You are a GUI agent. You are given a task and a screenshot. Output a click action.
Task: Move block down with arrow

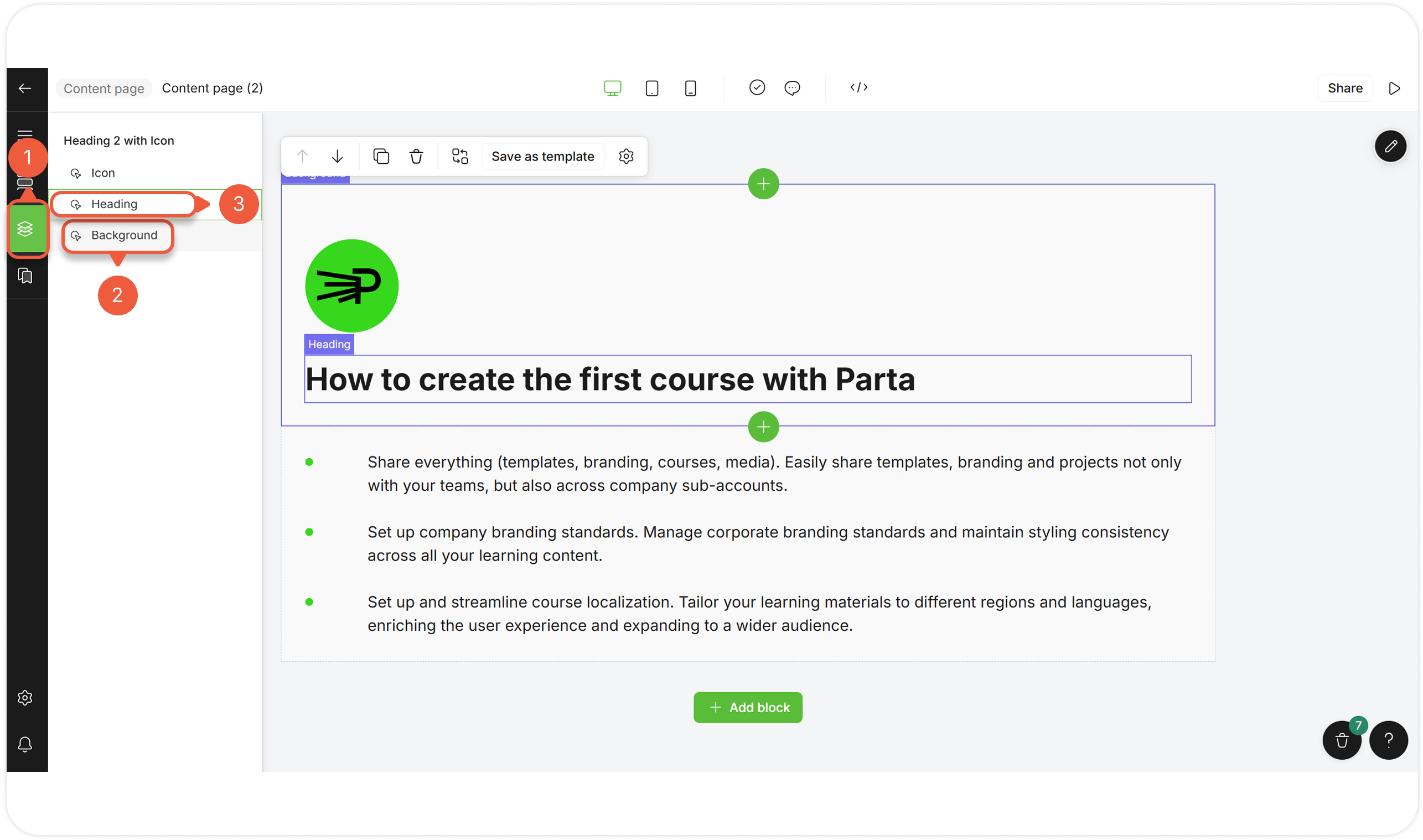pos(338,156)
